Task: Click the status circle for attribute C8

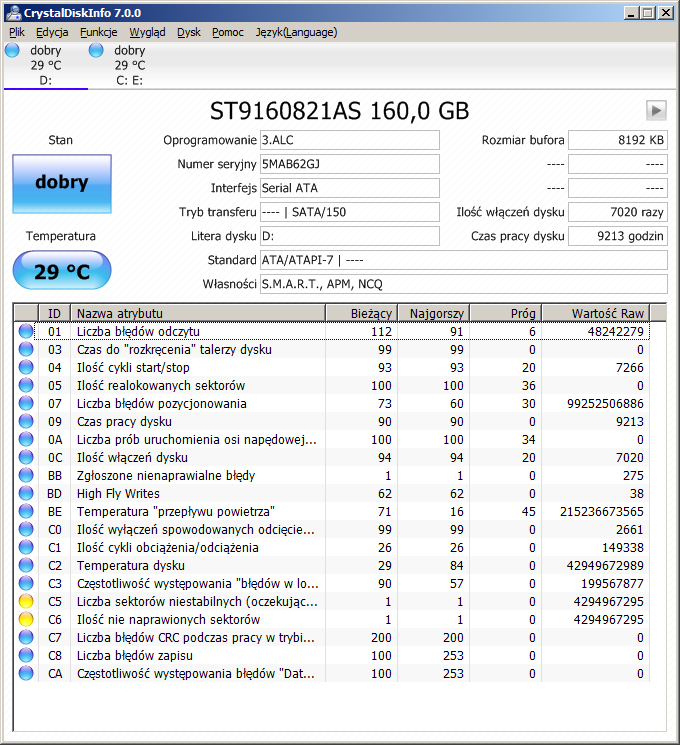Action: click(26, 656)
